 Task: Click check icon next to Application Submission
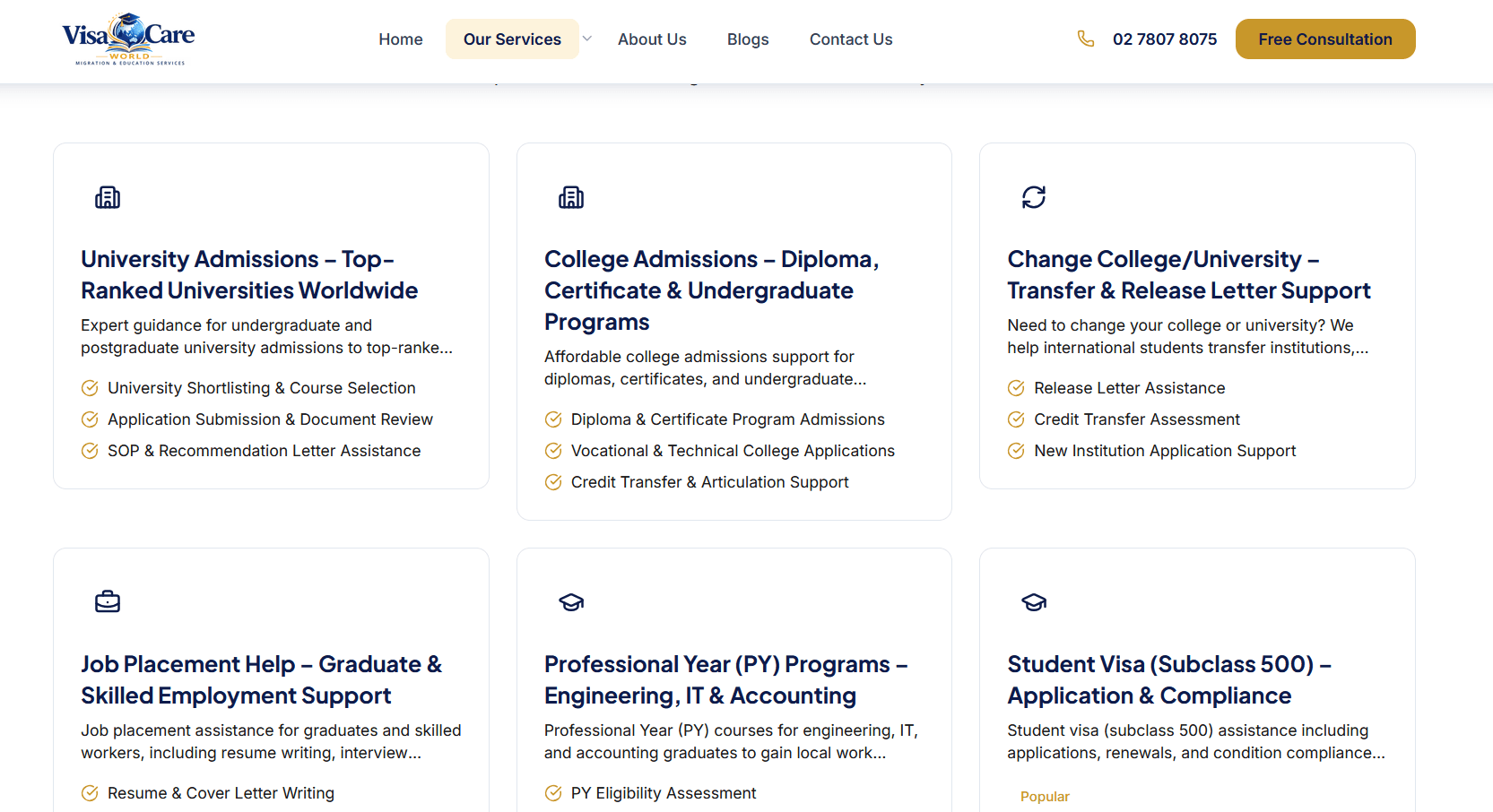point(90,419)
